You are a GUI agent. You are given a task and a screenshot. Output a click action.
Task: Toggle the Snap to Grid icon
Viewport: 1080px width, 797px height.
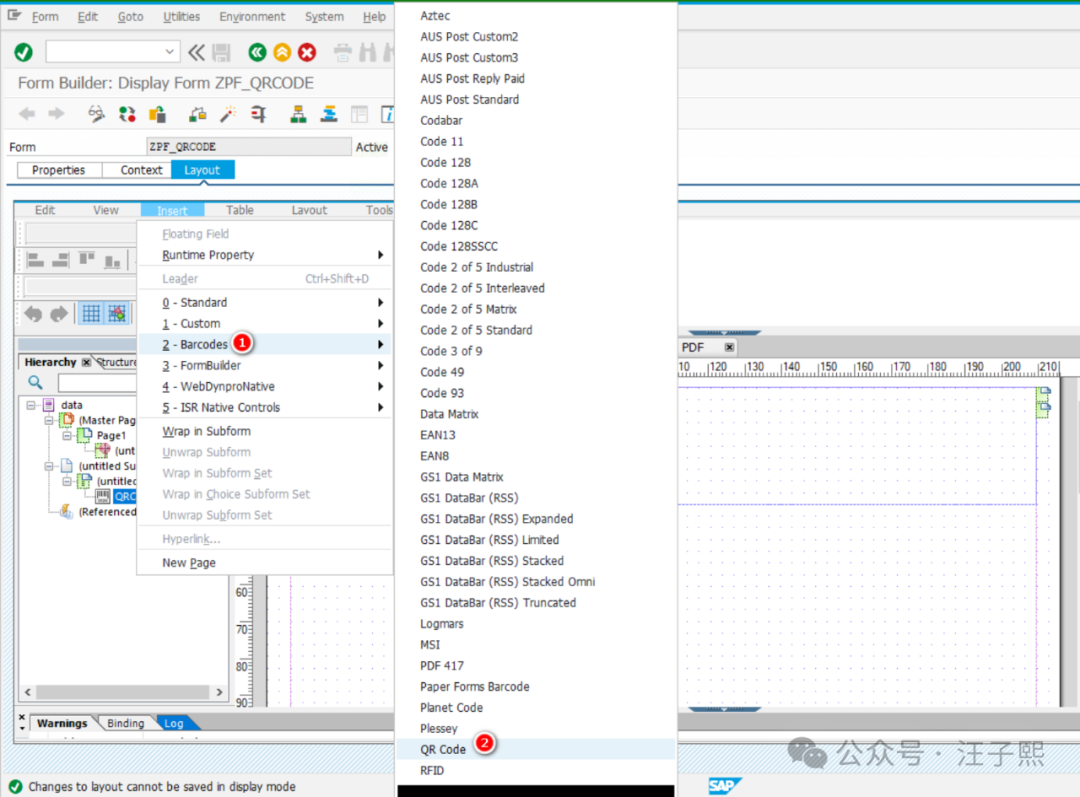pyautogui.click(x=117, y=314)
